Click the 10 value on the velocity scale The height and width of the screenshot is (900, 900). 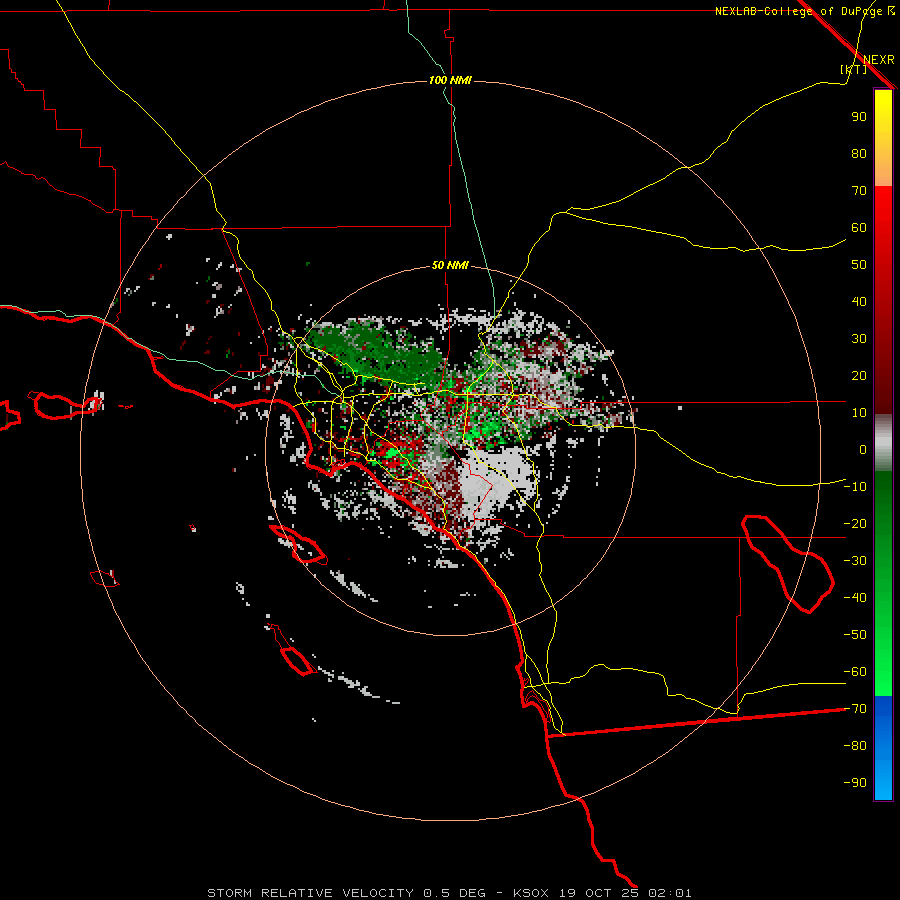pyautogui.click(x=859, y=413)
